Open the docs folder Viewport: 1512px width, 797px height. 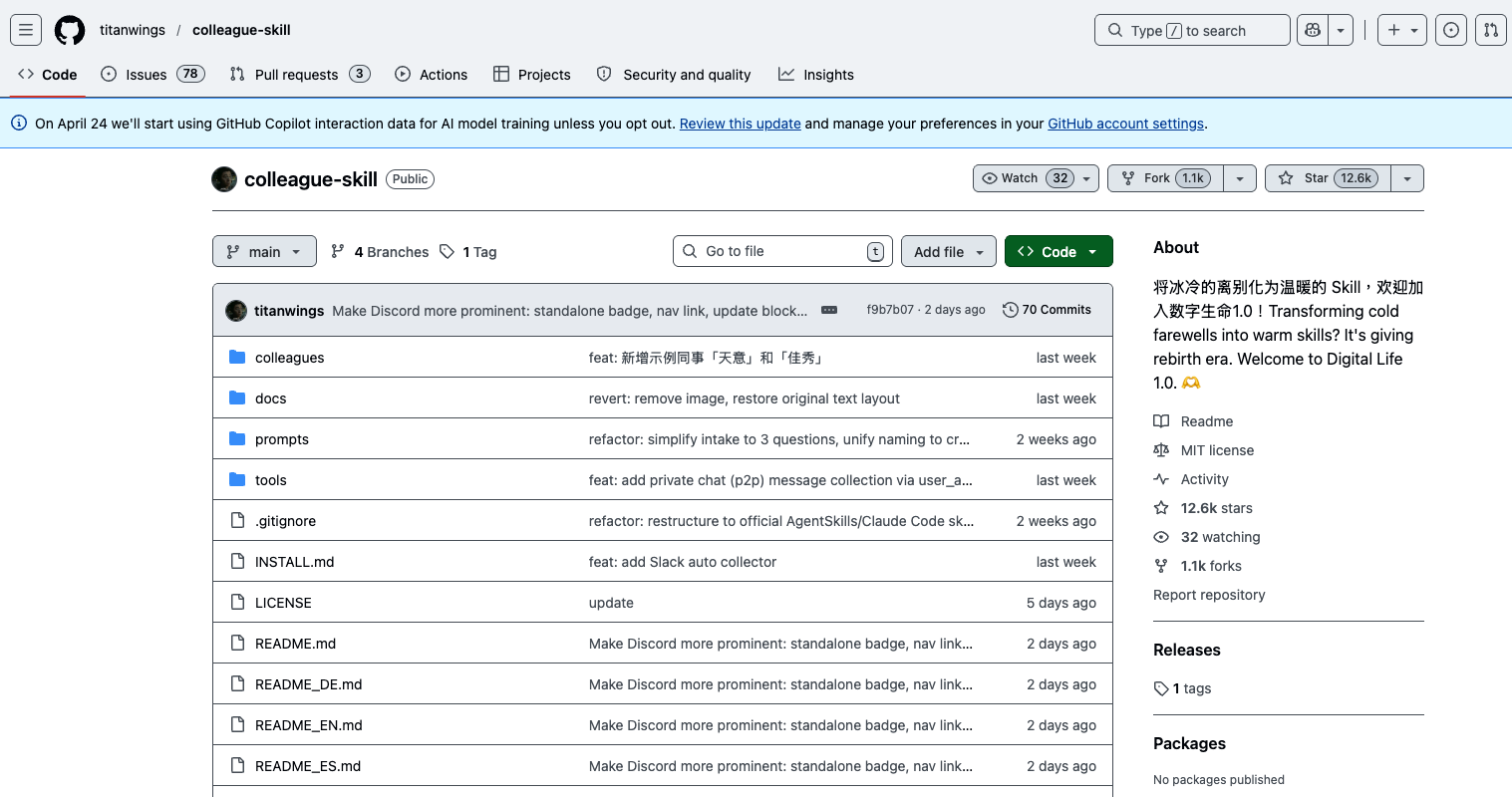tap(270, 398)
